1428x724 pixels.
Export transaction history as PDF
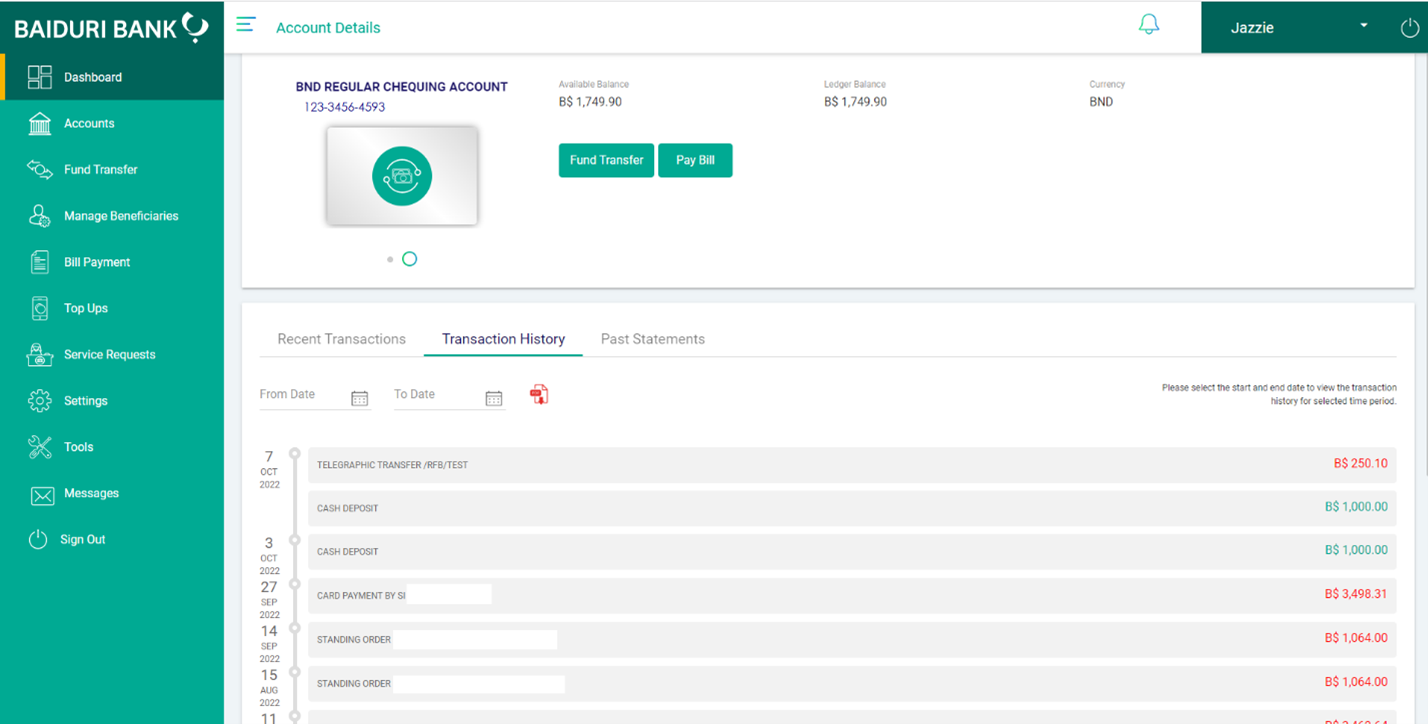coord(539,393)
